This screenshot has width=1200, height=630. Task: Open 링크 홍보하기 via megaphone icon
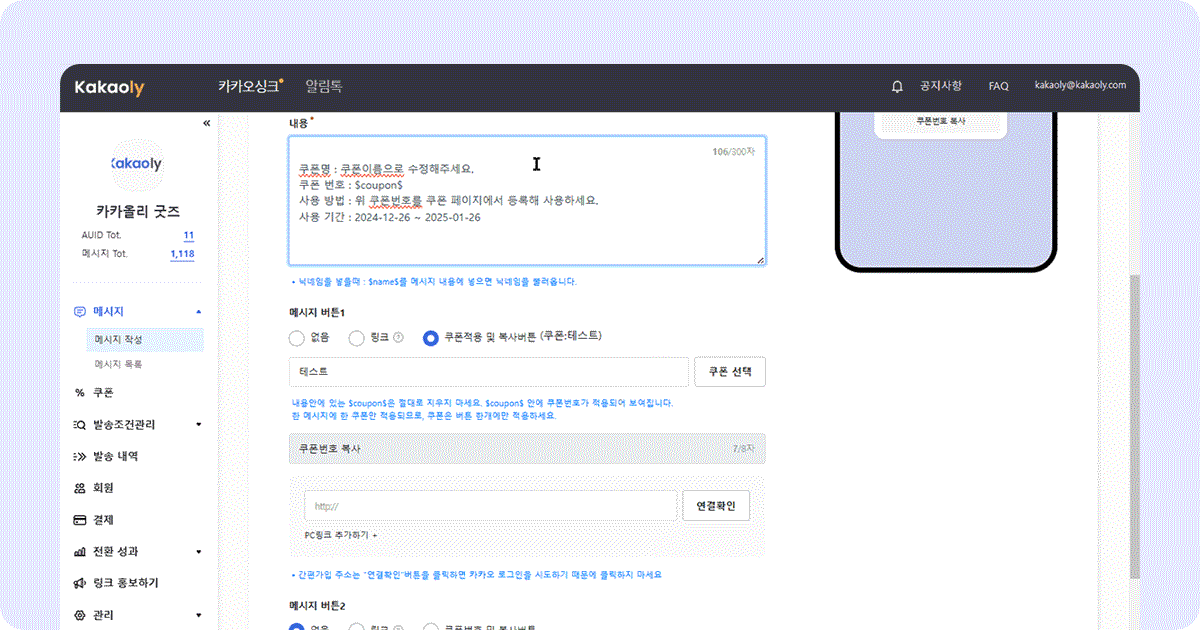[80, 583]
